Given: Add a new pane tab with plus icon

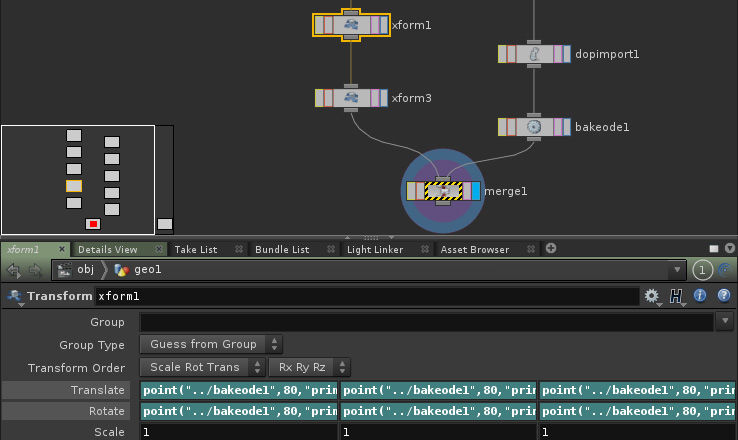Looking at the screenshot, I should pyautogui.click(x=551, y=249).
